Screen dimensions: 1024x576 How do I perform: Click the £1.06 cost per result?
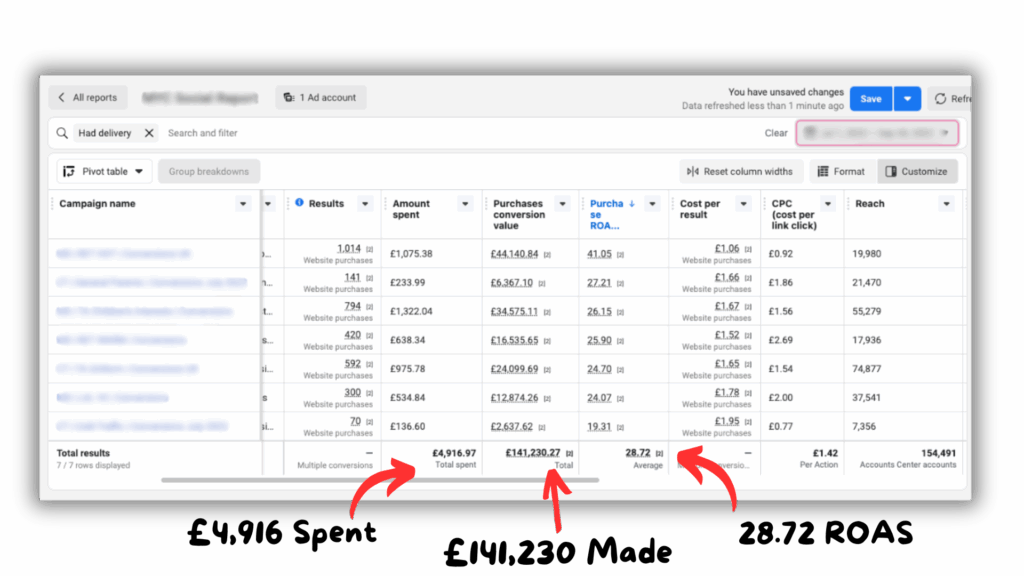tap(727, 248)
